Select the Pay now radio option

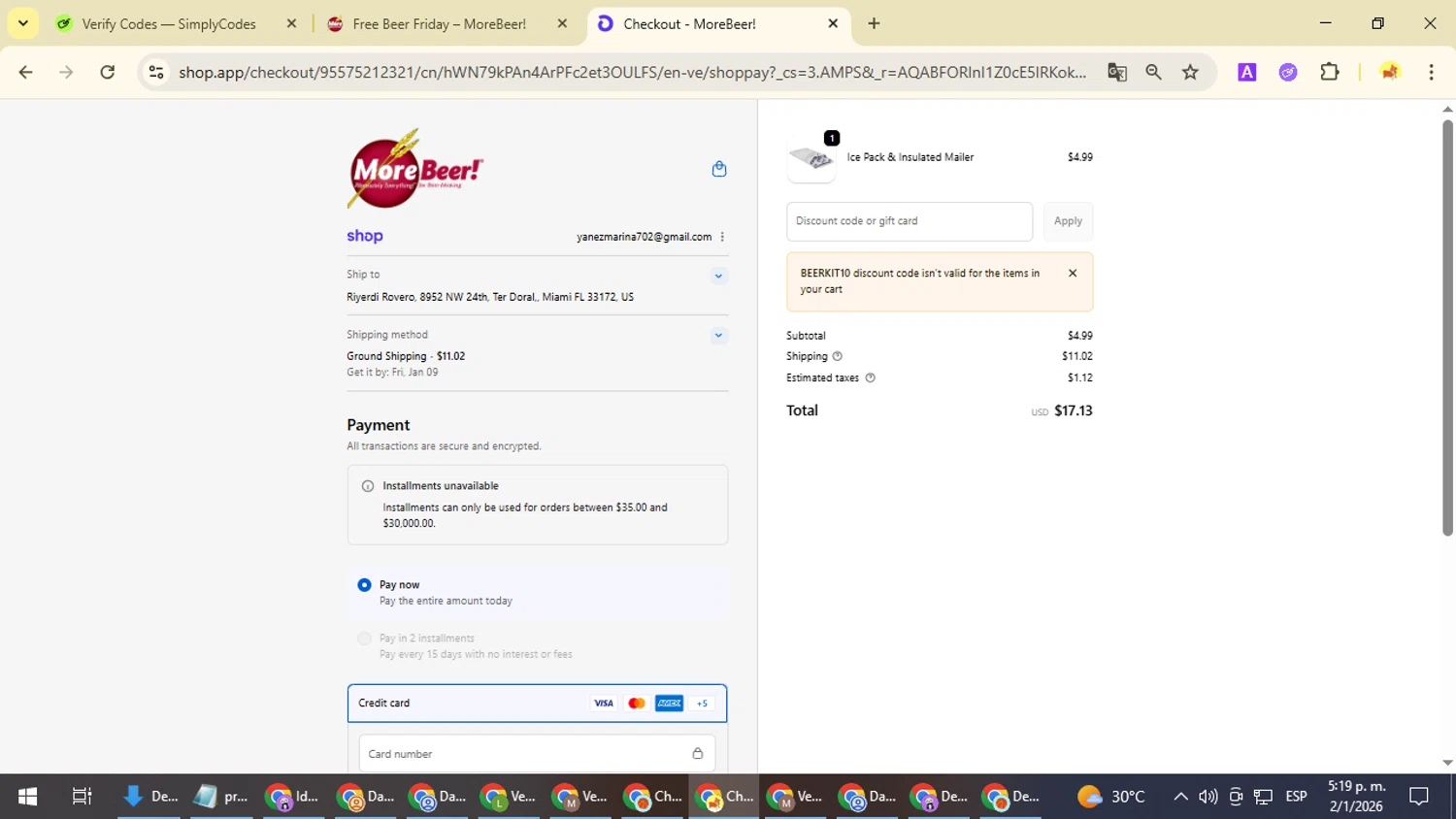point(364,585)
